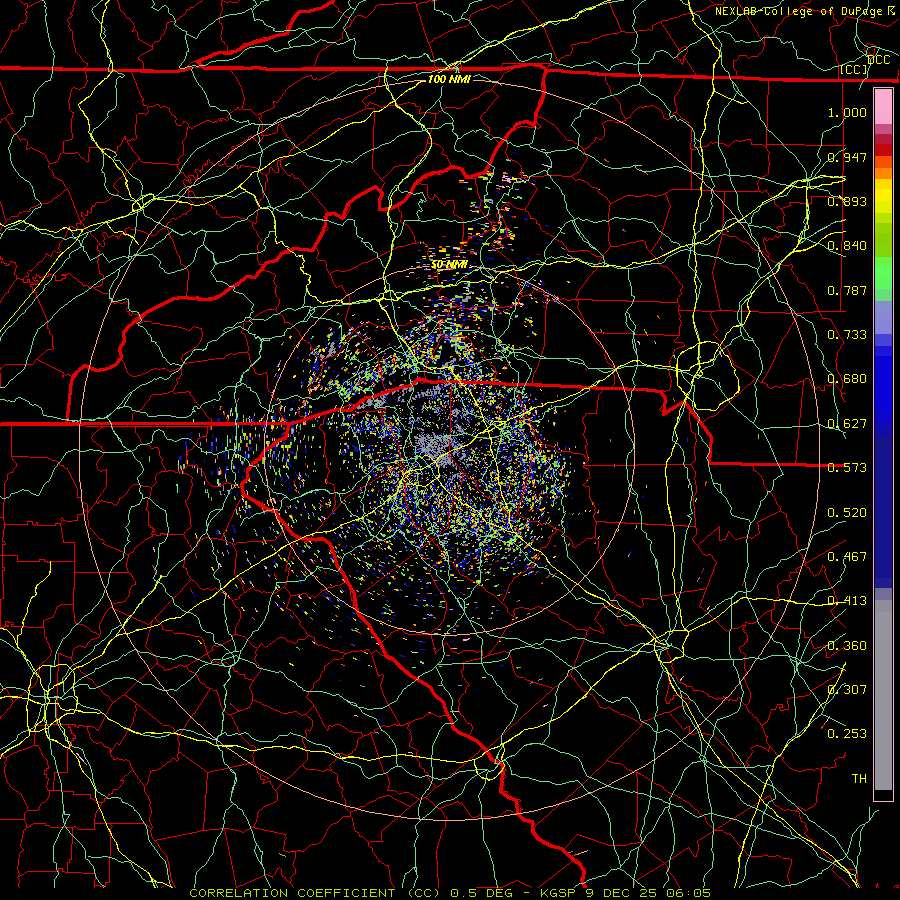Select the 1.000 scale value
This screenshot has width=900, height=900.
point(847,112)
